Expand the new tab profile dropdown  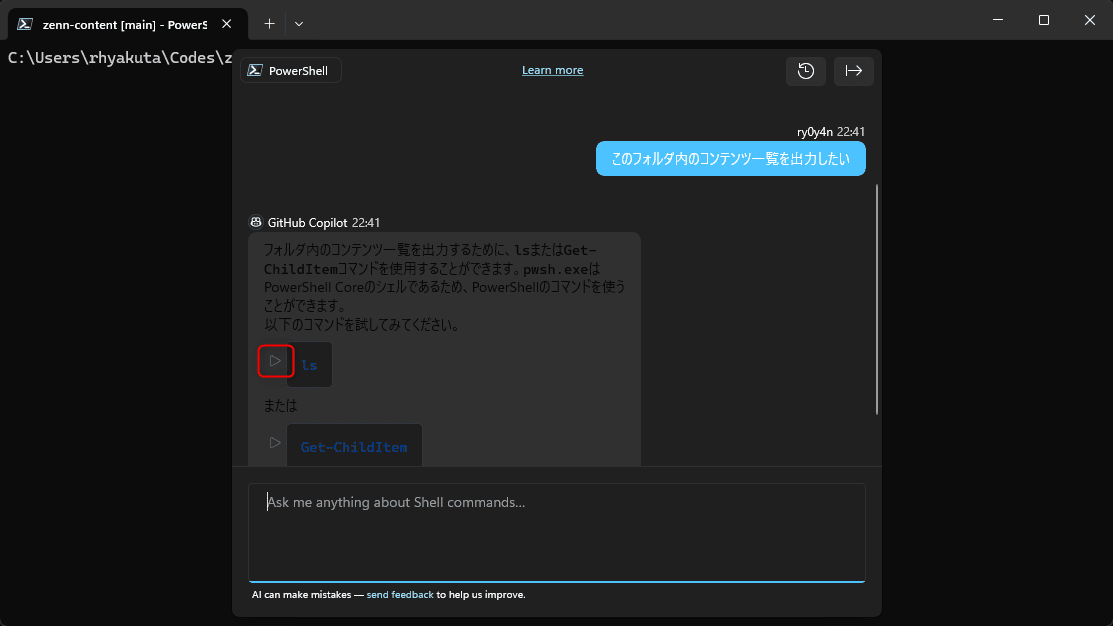(x=299, y=24)
